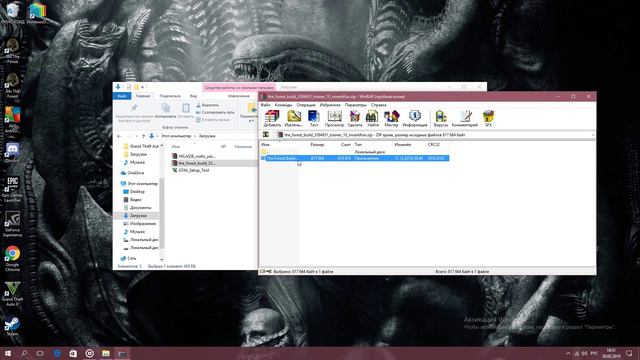The image size is (640, 360).
Task: Select Изображения in Explorer sidebar
Action: coord(139,224)
